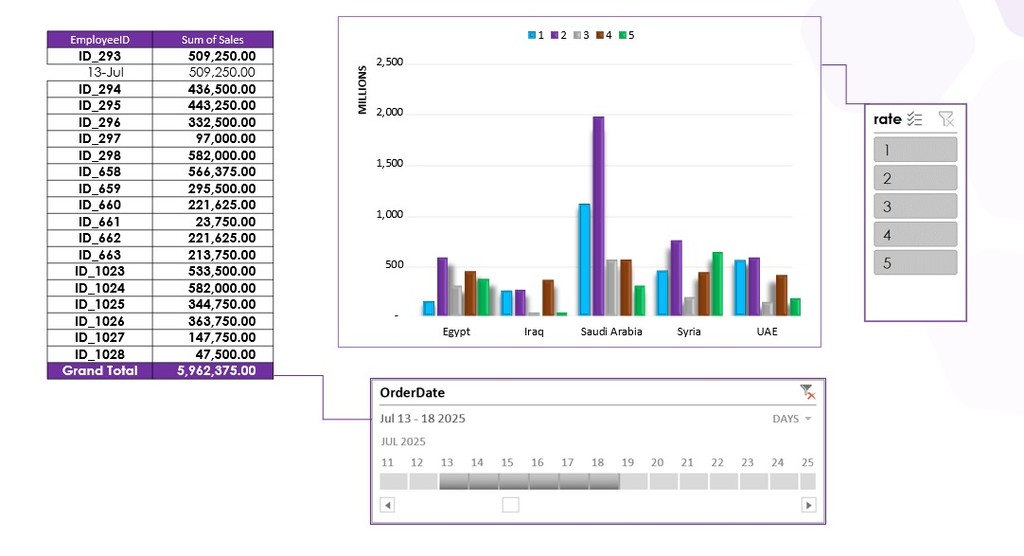
Task: Select July 25 on the timeline
Action: [x=808, y=482]
